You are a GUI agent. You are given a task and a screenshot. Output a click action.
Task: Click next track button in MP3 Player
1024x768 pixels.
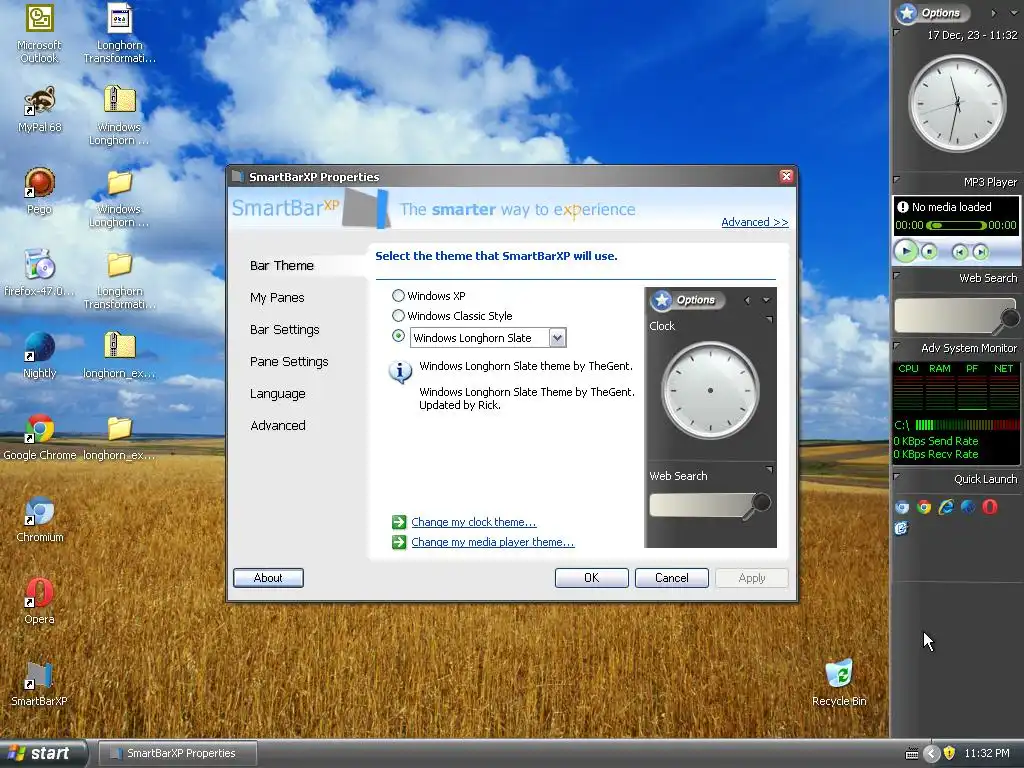tap(980, 252)
